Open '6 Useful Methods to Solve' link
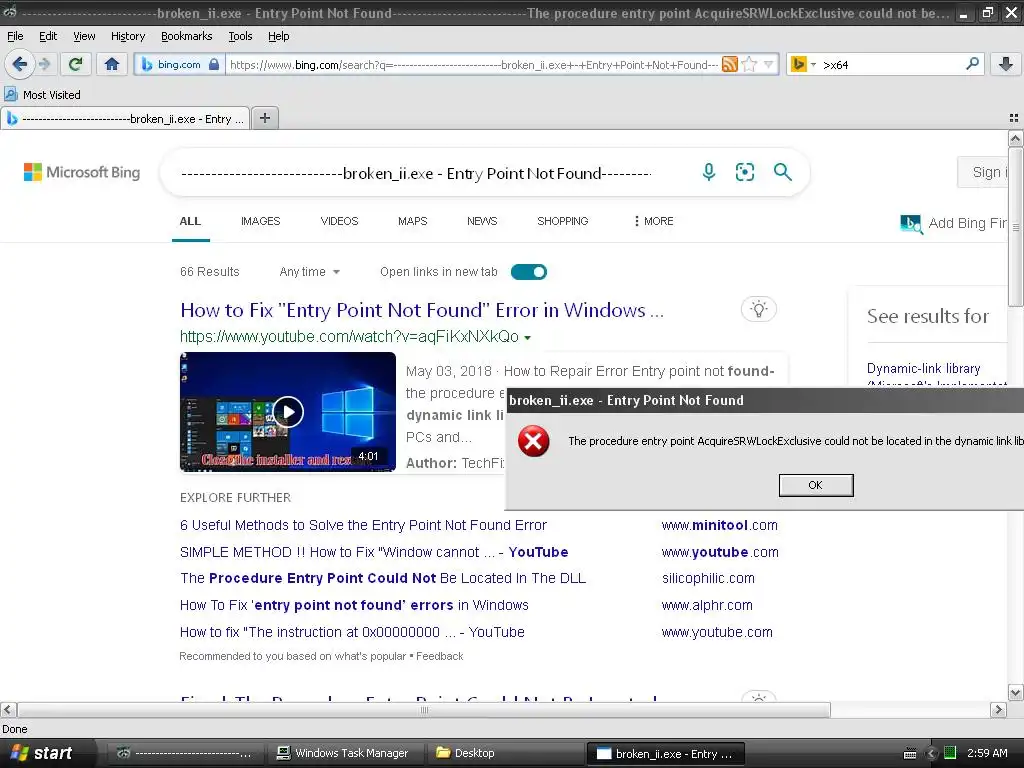 point(363,525)
